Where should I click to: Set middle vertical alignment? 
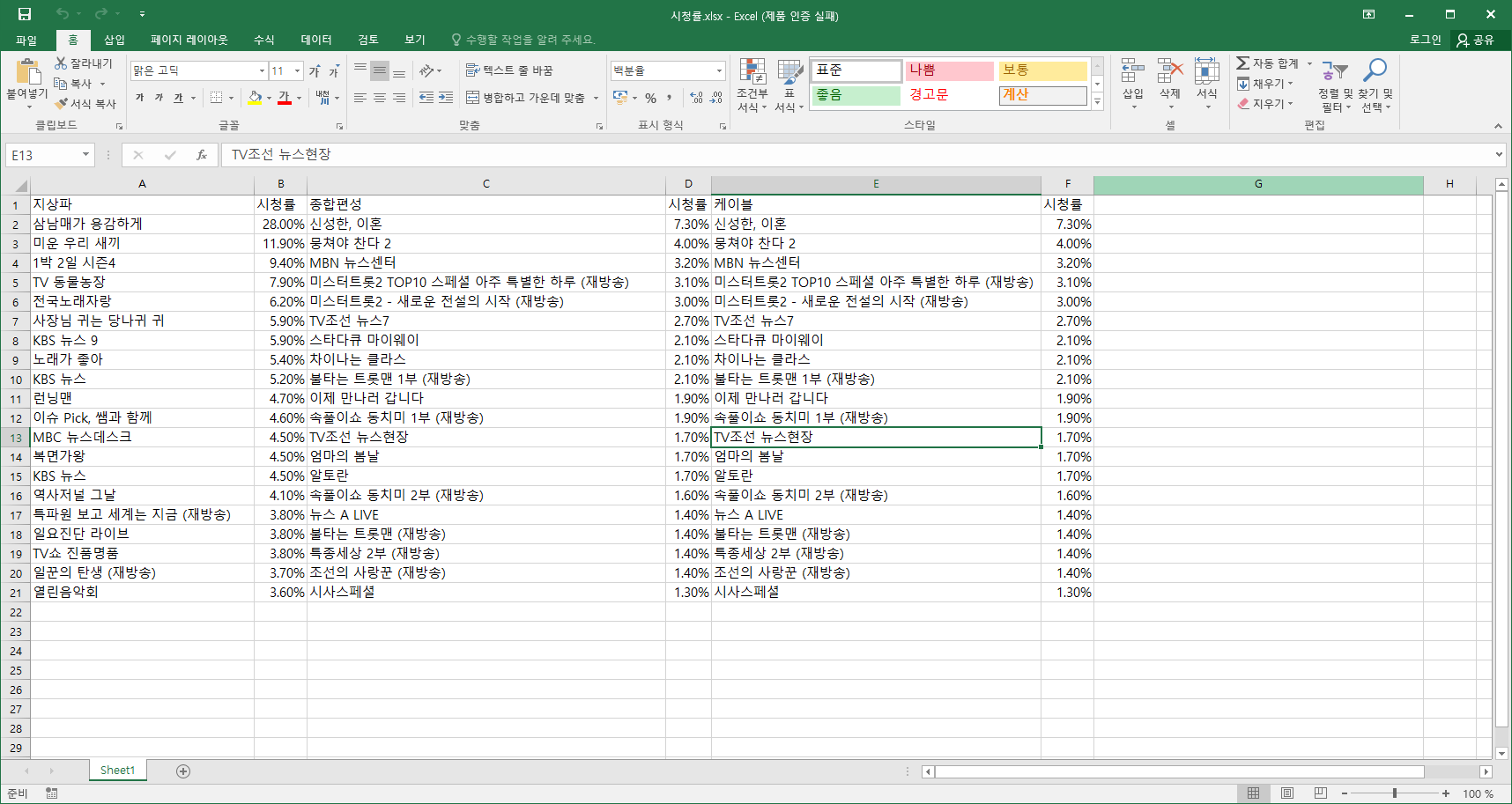[379, 70]
